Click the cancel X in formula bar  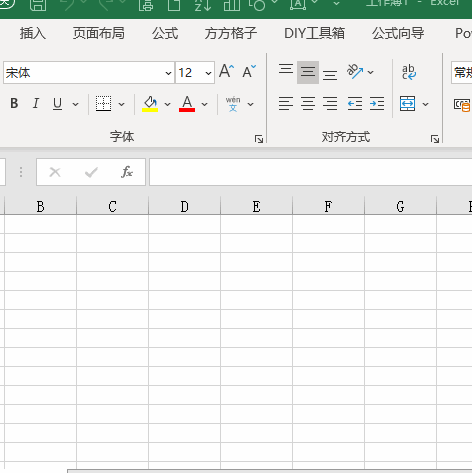55,172
